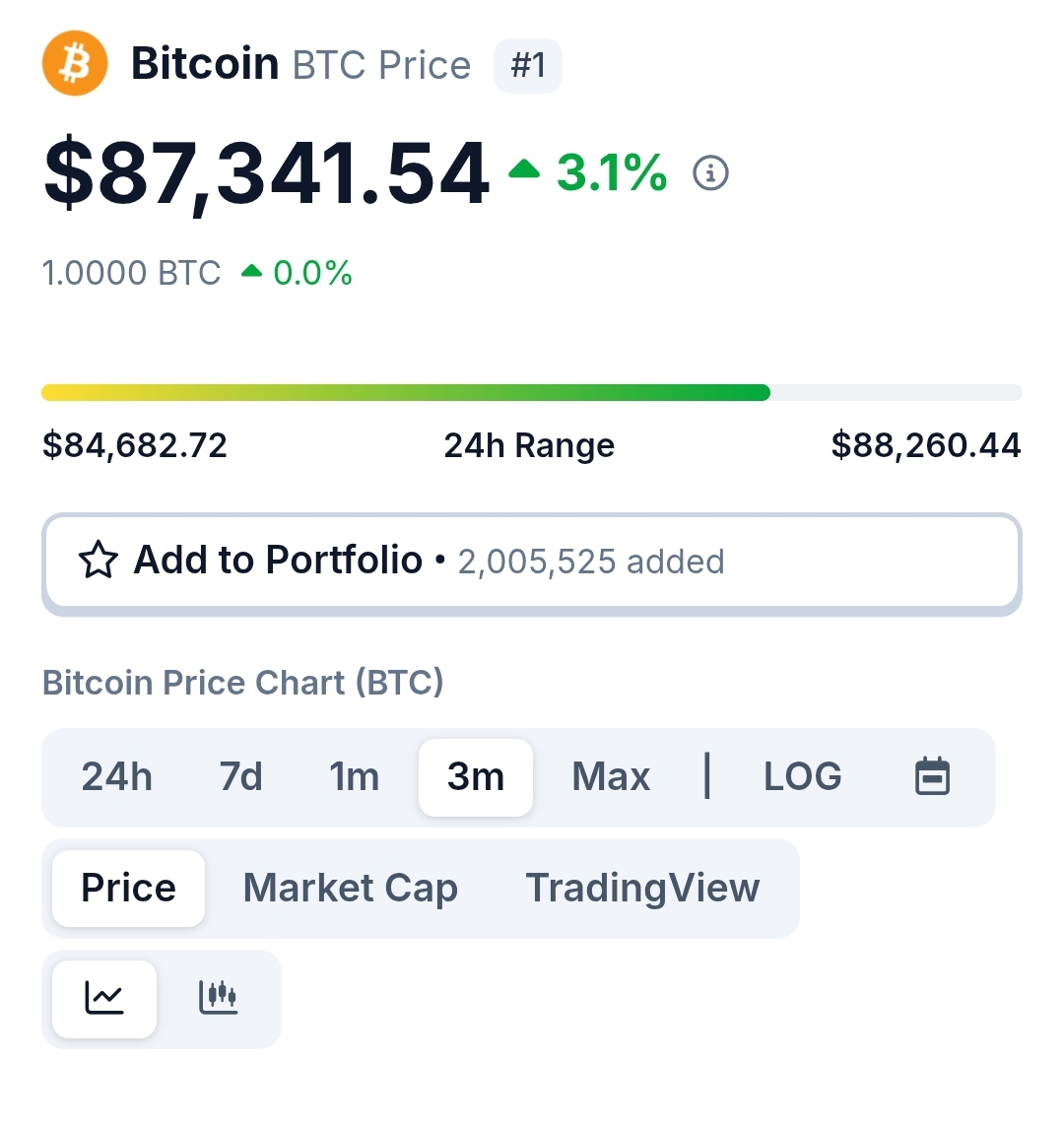Select the 24h time range
This screenshot has height=1127, width=1064.
[116, 777]
